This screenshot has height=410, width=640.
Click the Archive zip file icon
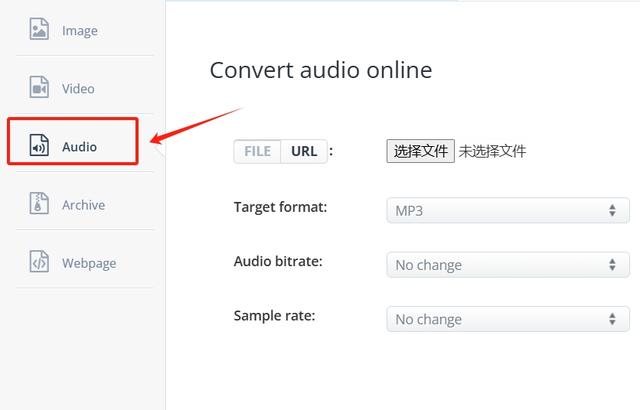(x=39, y=203)
